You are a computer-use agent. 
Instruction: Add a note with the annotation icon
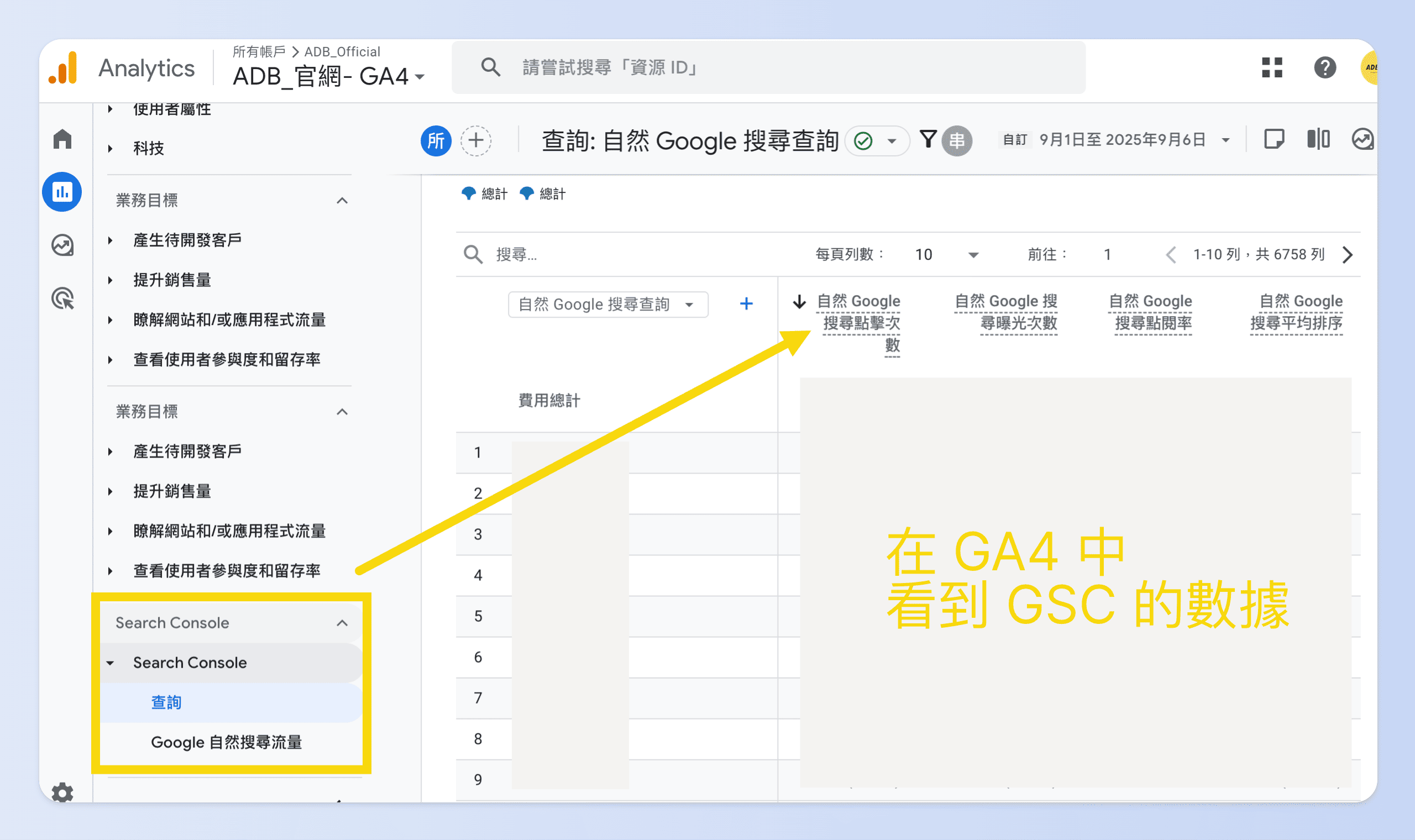click(1274, 139)
